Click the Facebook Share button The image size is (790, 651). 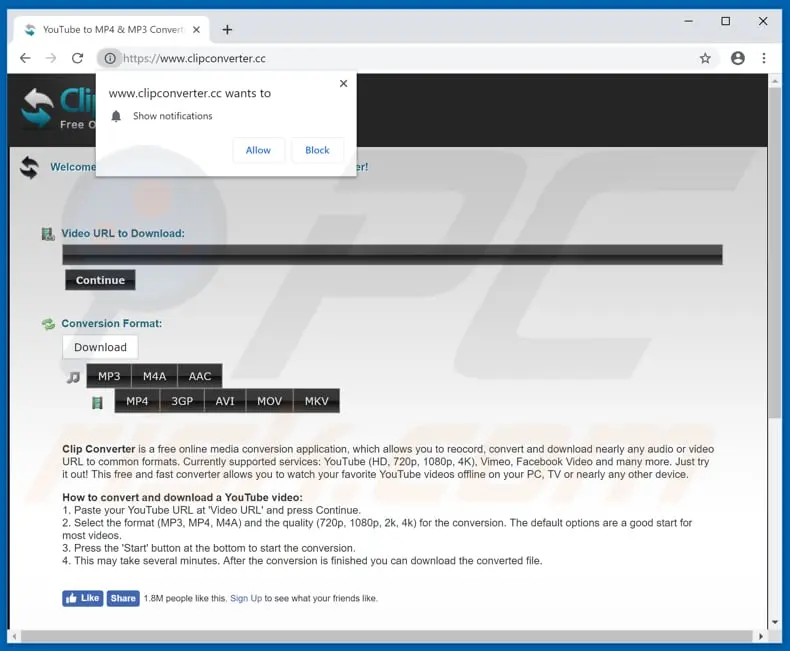click(x=123, y=598)
